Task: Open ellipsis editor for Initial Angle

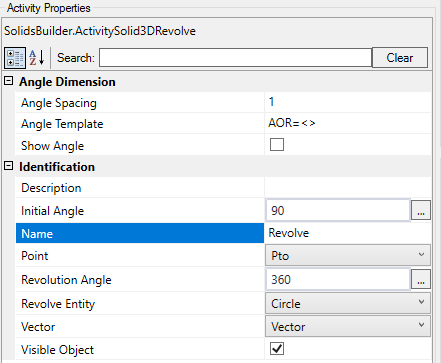Action: point(421,210)
